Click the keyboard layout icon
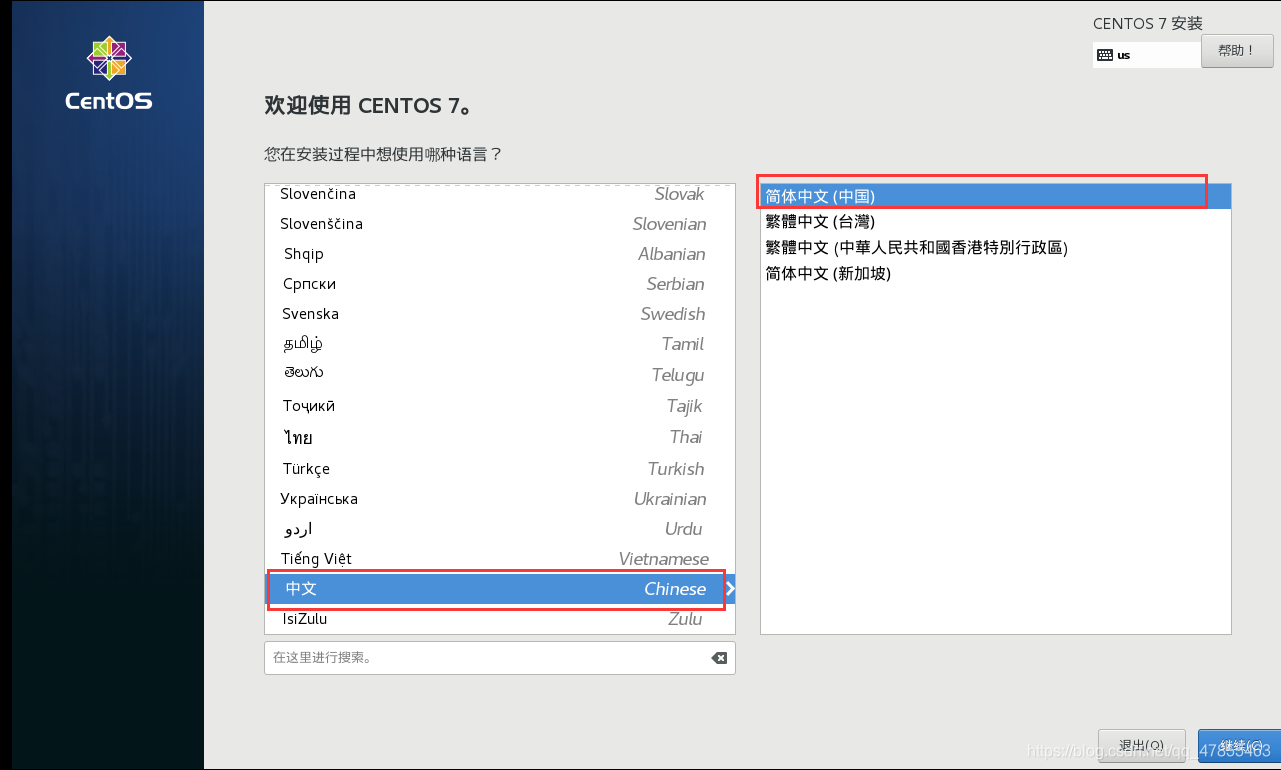The width and height of the screenshot is (1281, 770). (1105, 55)
